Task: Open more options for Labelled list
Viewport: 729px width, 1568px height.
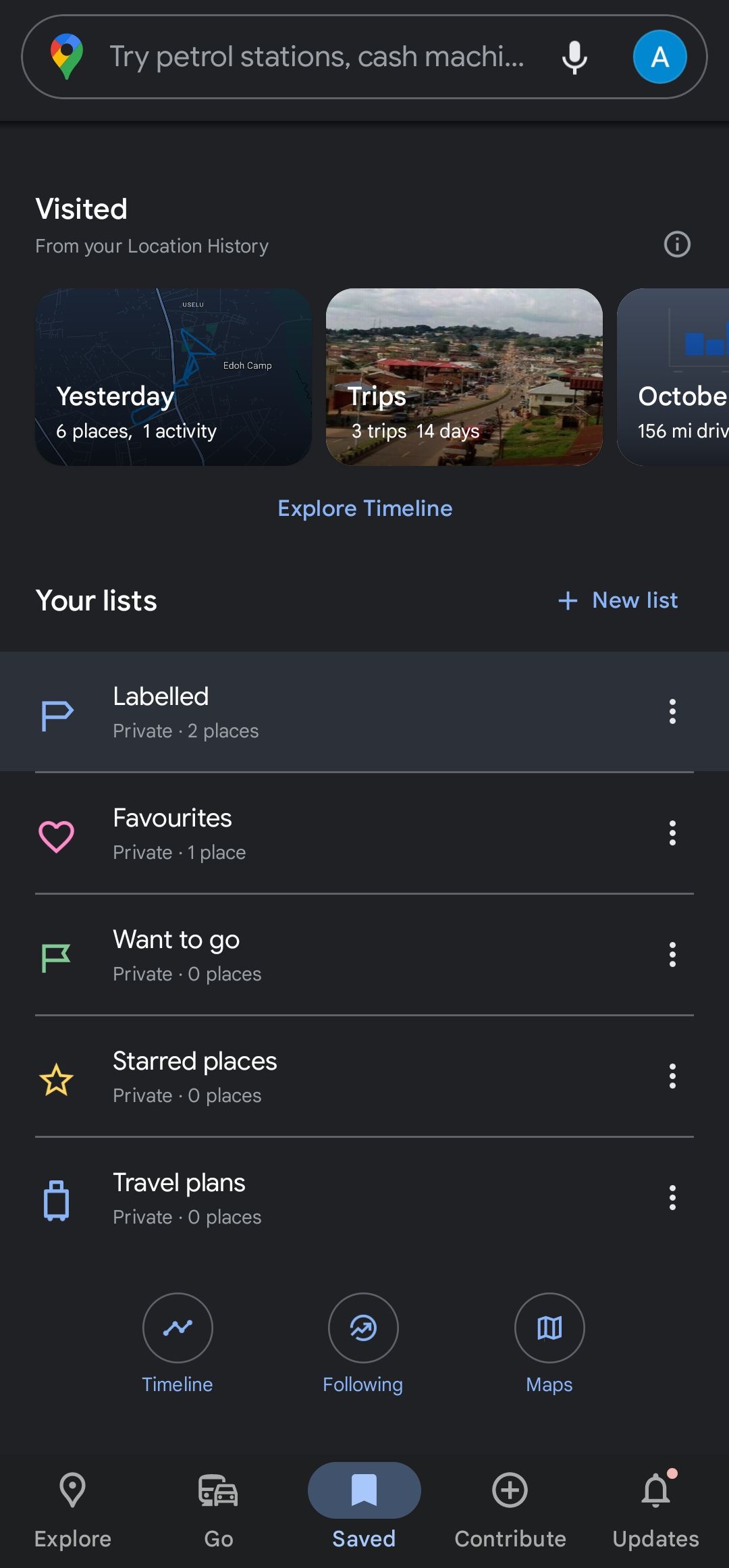Action: [x=672, y=712]
